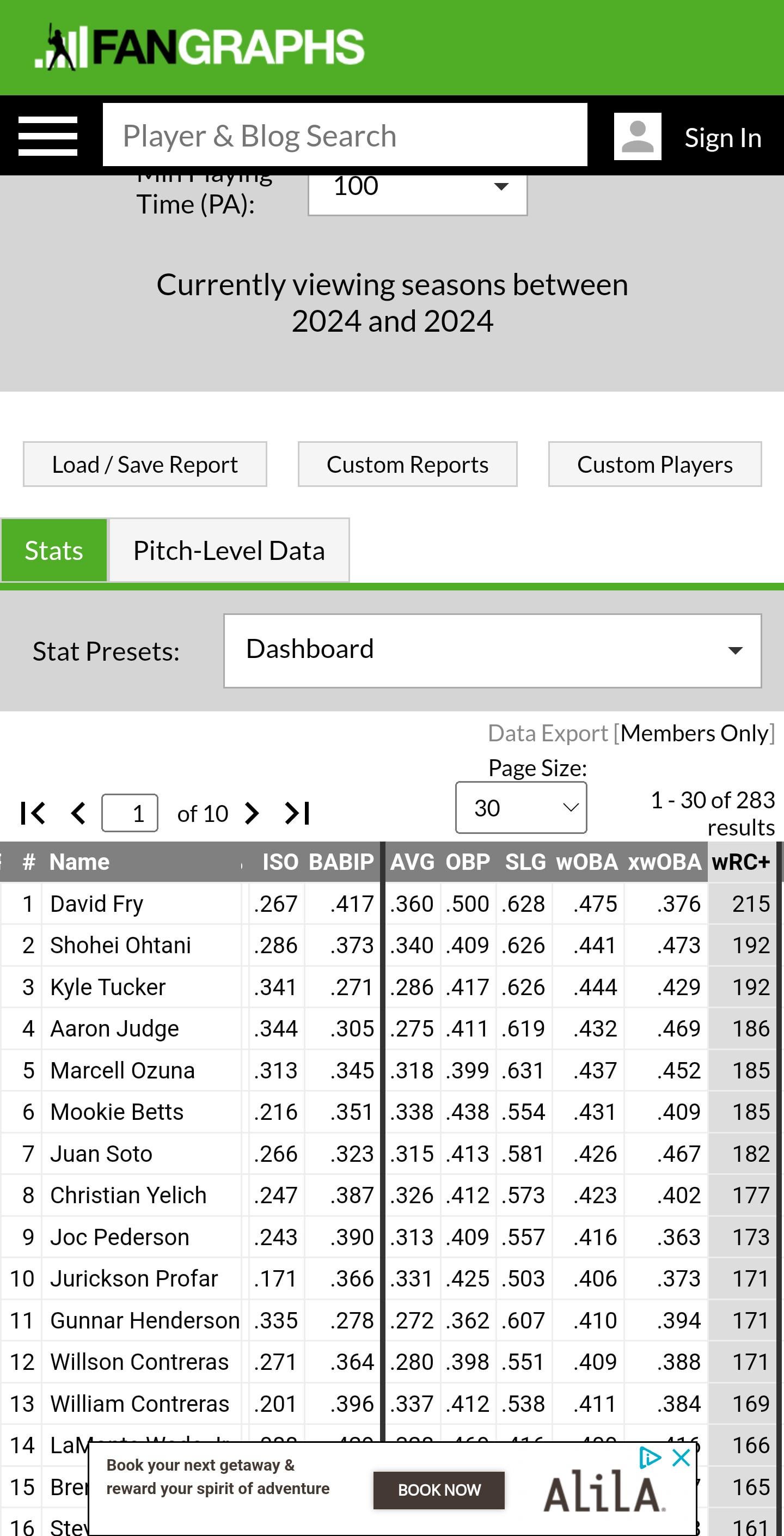
Task: Open the AdChoices info icon
Action: click(650, 1458)
